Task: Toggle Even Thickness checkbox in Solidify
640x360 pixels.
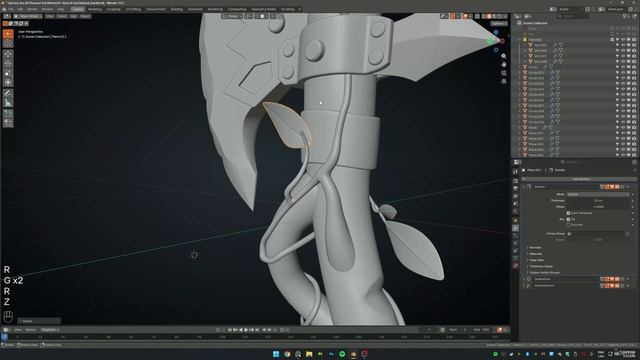Action: click(568, 213)
